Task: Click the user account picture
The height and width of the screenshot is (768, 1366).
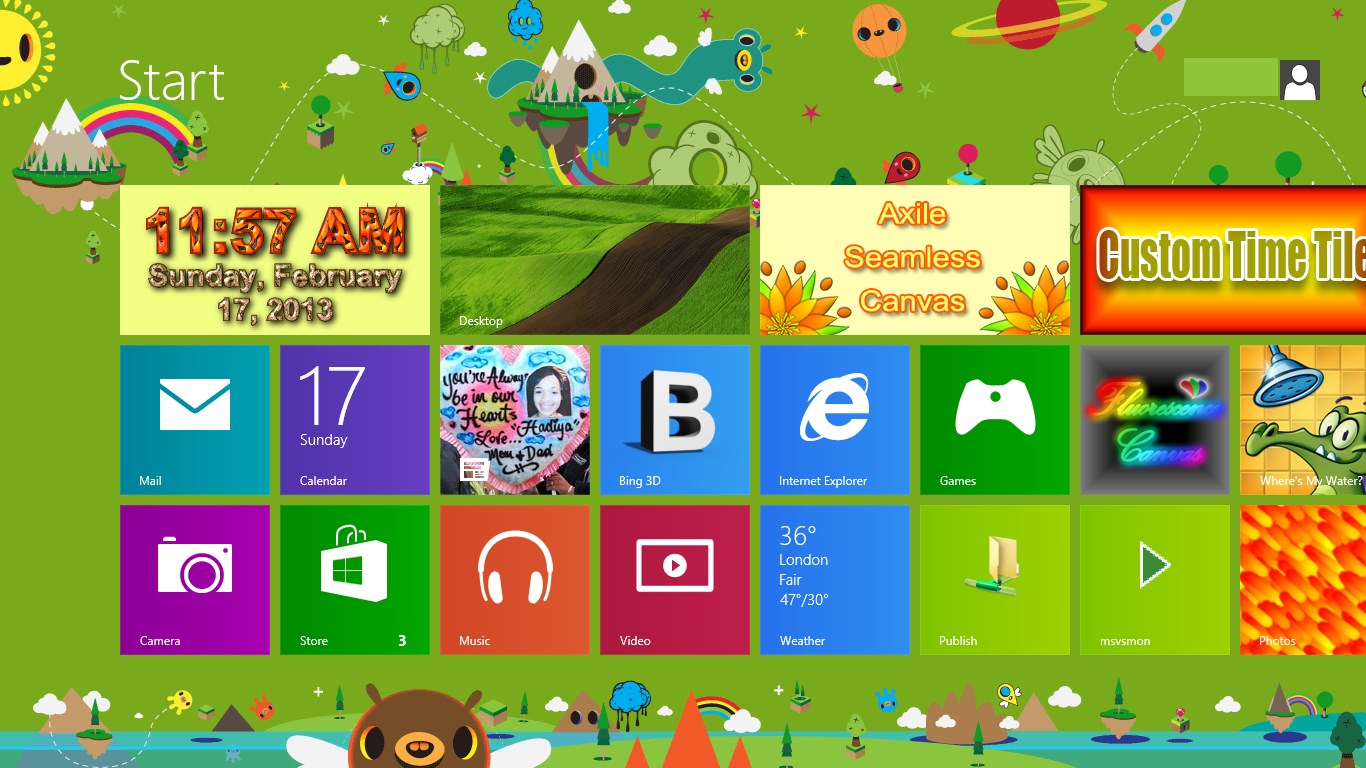Action: click(x=1299, y=79)
